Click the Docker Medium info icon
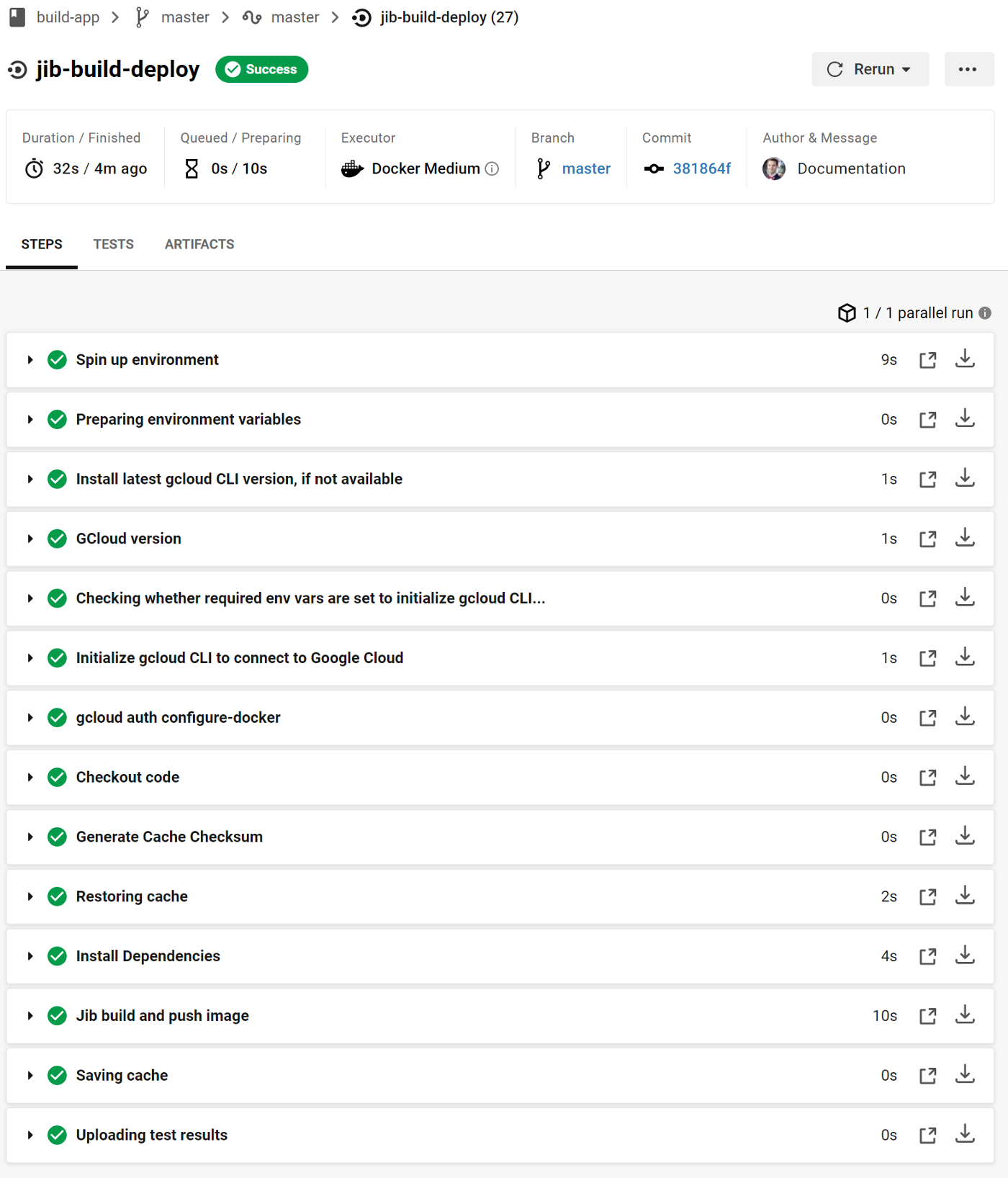 [x=492, y=168]
